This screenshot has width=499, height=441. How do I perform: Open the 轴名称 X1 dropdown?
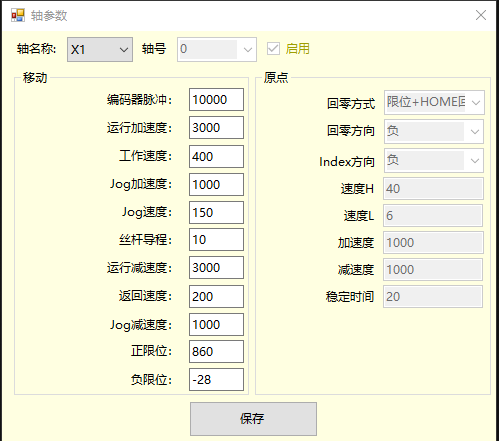point(100,50)
